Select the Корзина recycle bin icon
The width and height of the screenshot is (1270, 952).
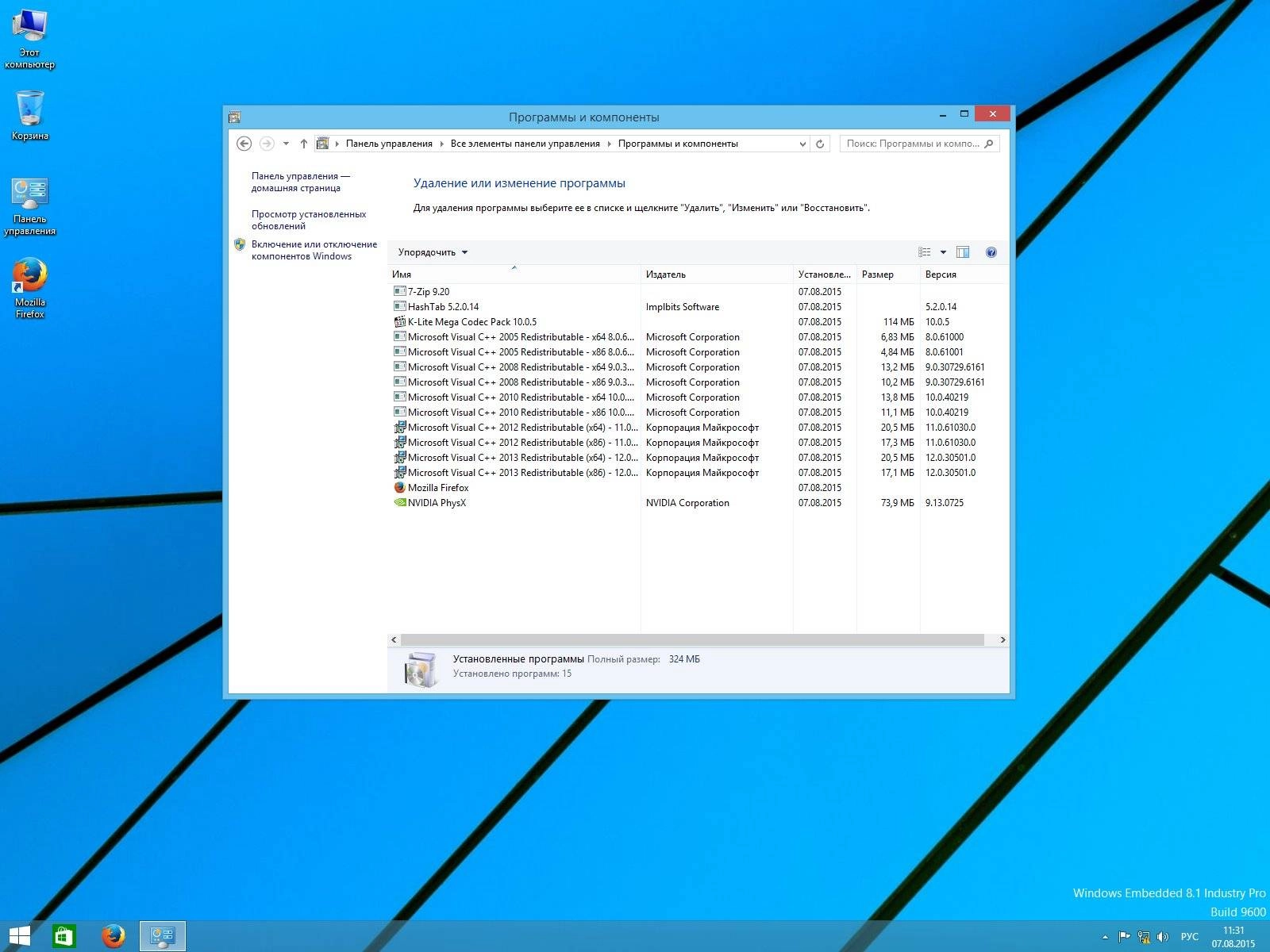29,115
